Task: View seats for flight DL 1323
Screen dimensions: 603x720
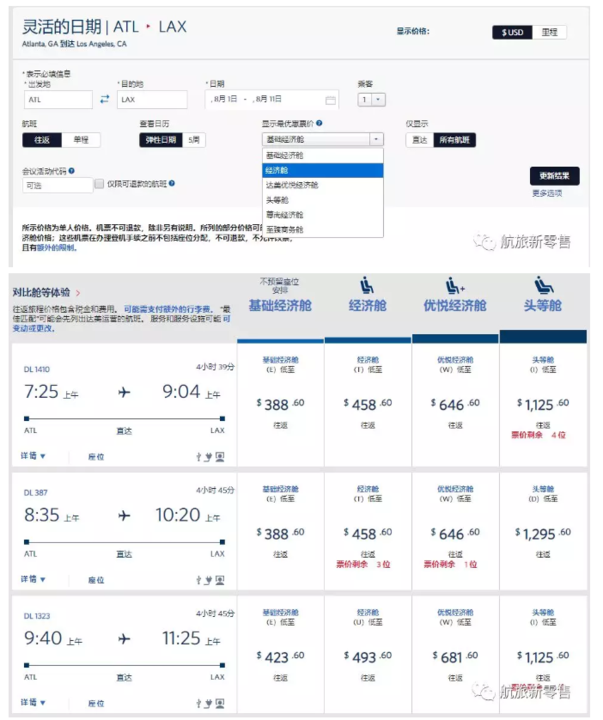Action: pyautogui.click(x=96, y=703)
